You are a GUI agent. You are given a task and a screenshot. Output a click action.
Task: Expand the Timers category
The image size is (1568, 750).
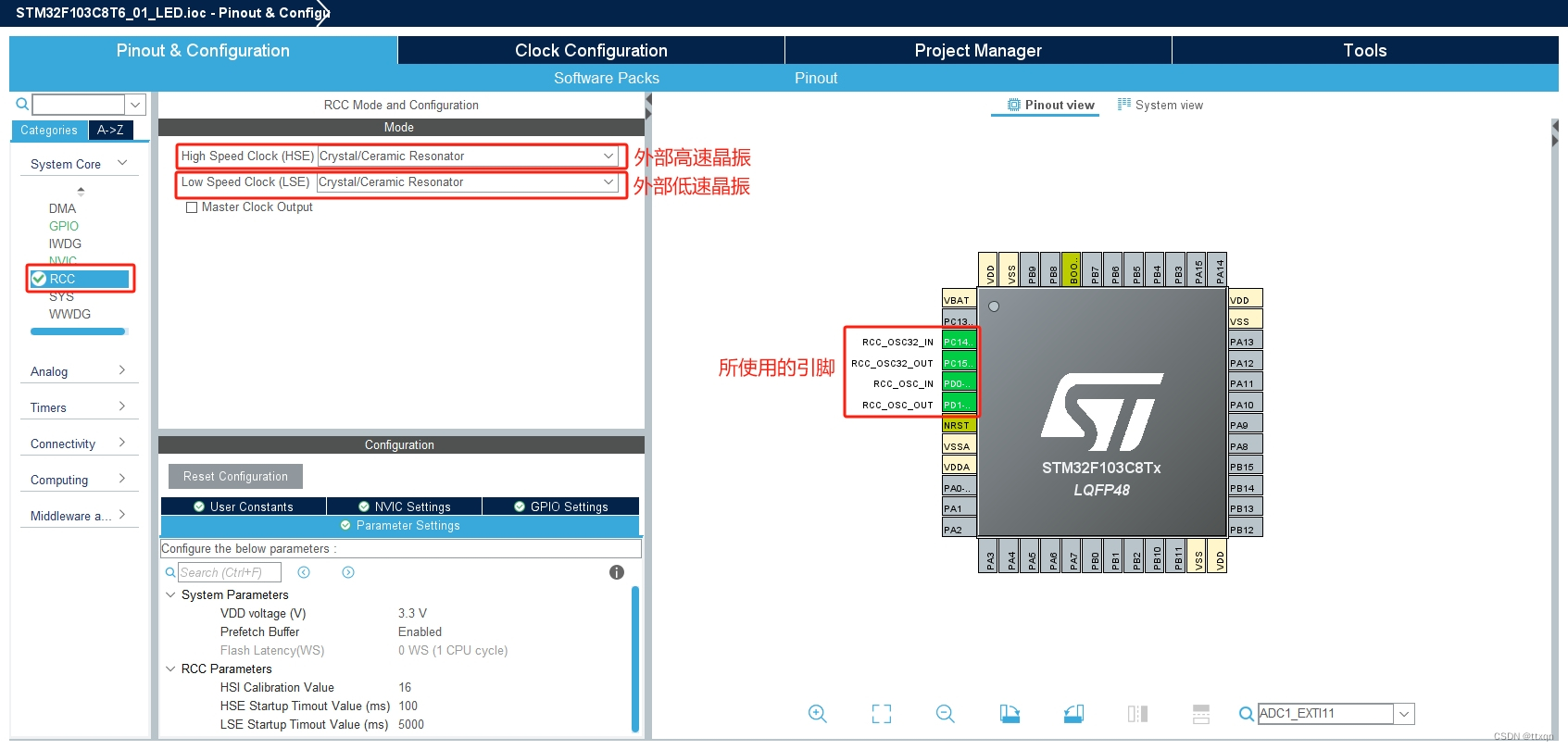click(x=122, y=406)
